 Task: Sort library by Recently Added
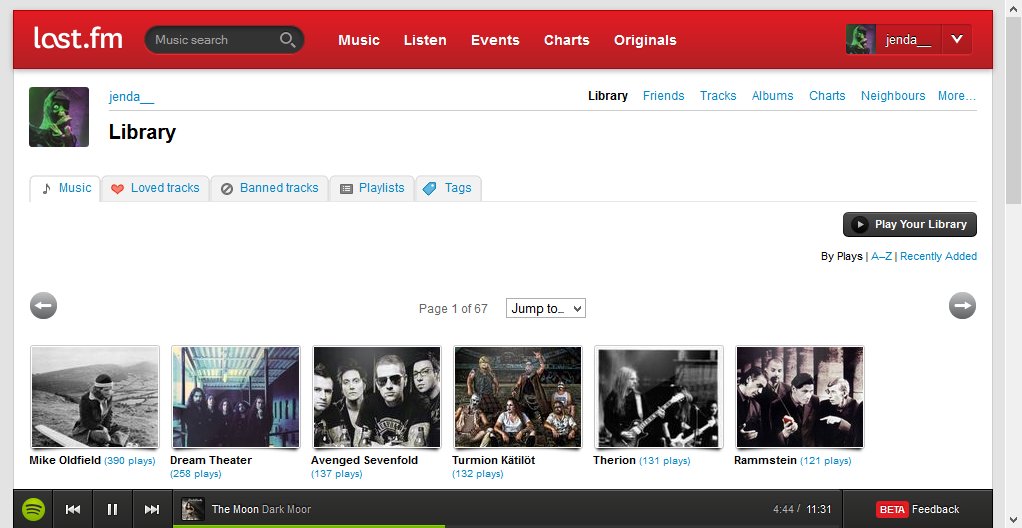tap(938, 256)
